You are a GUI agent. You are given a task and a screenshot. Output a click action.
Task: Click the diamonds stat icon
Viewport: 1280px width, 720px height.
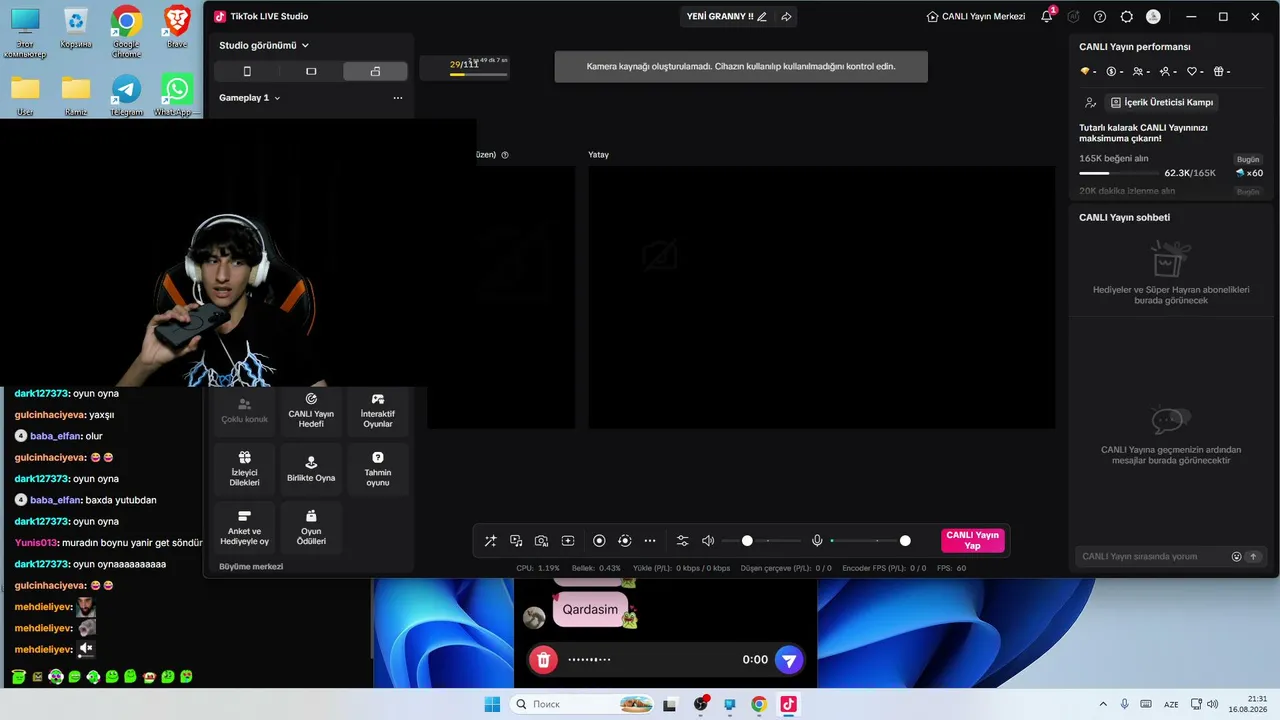click(1087, 72)
